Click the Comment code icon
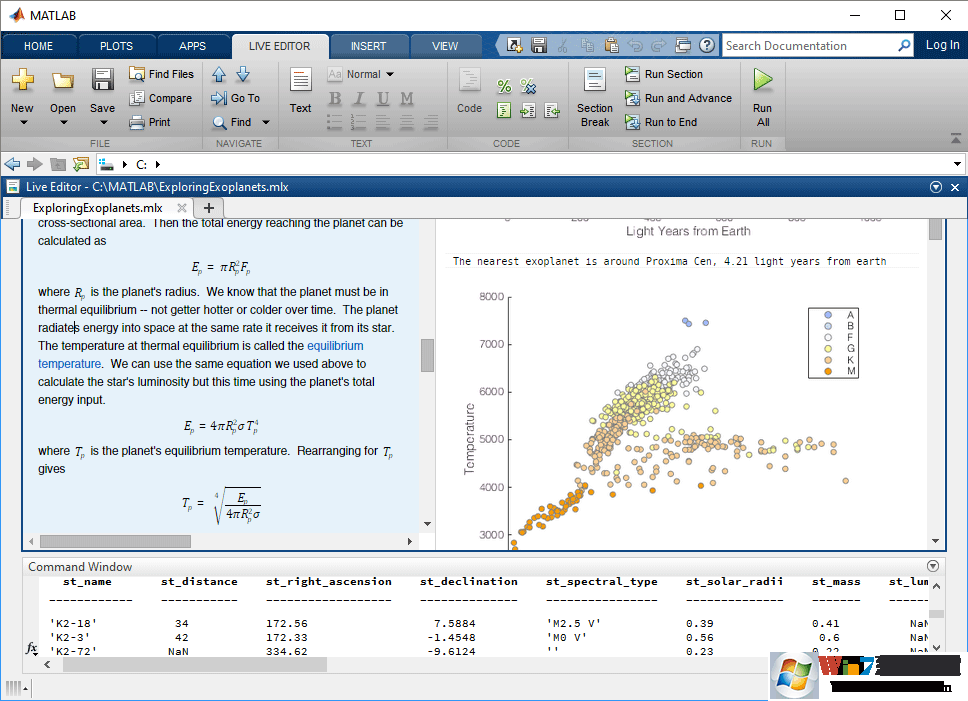968x701 pixels. [x=504, y=85]
